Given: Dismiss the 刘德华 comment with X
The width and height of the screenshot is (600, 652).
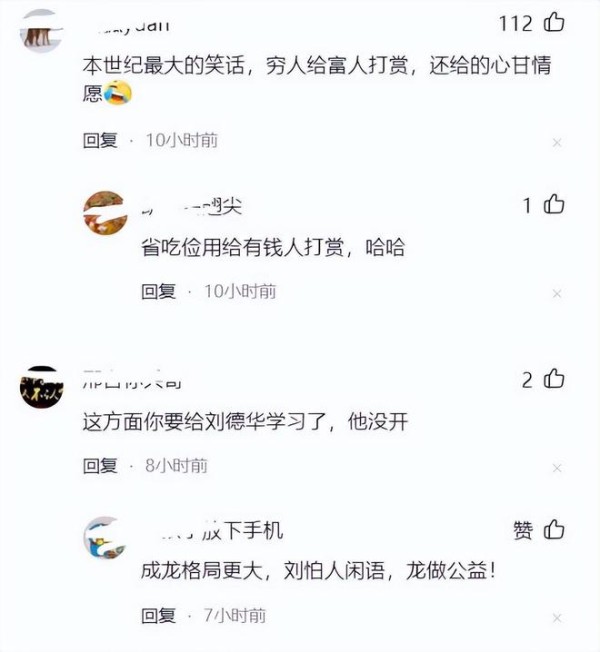Looking at the screenshot, I should click(557, 468).
